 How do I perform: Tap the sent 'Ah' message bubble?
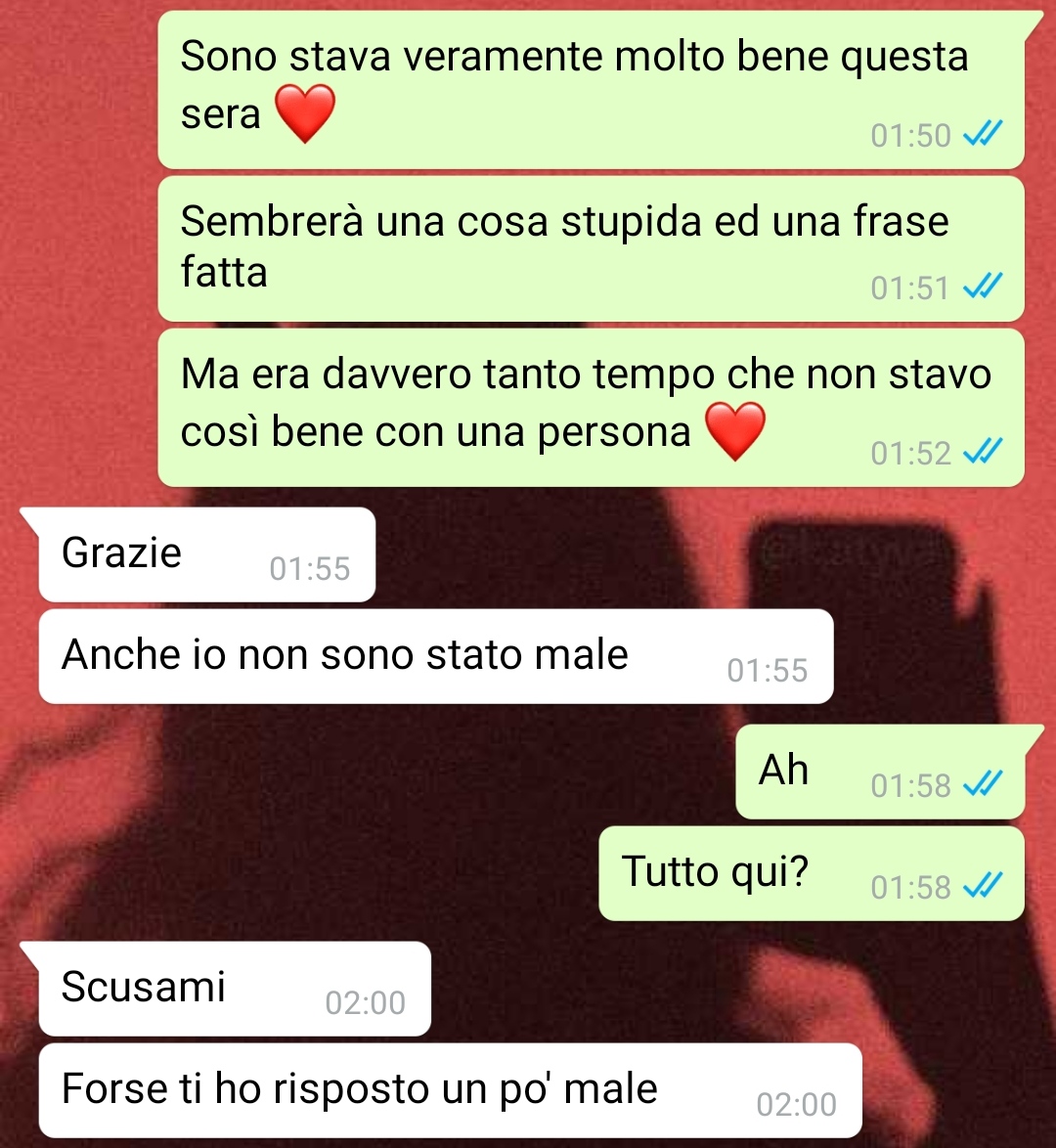880,772
